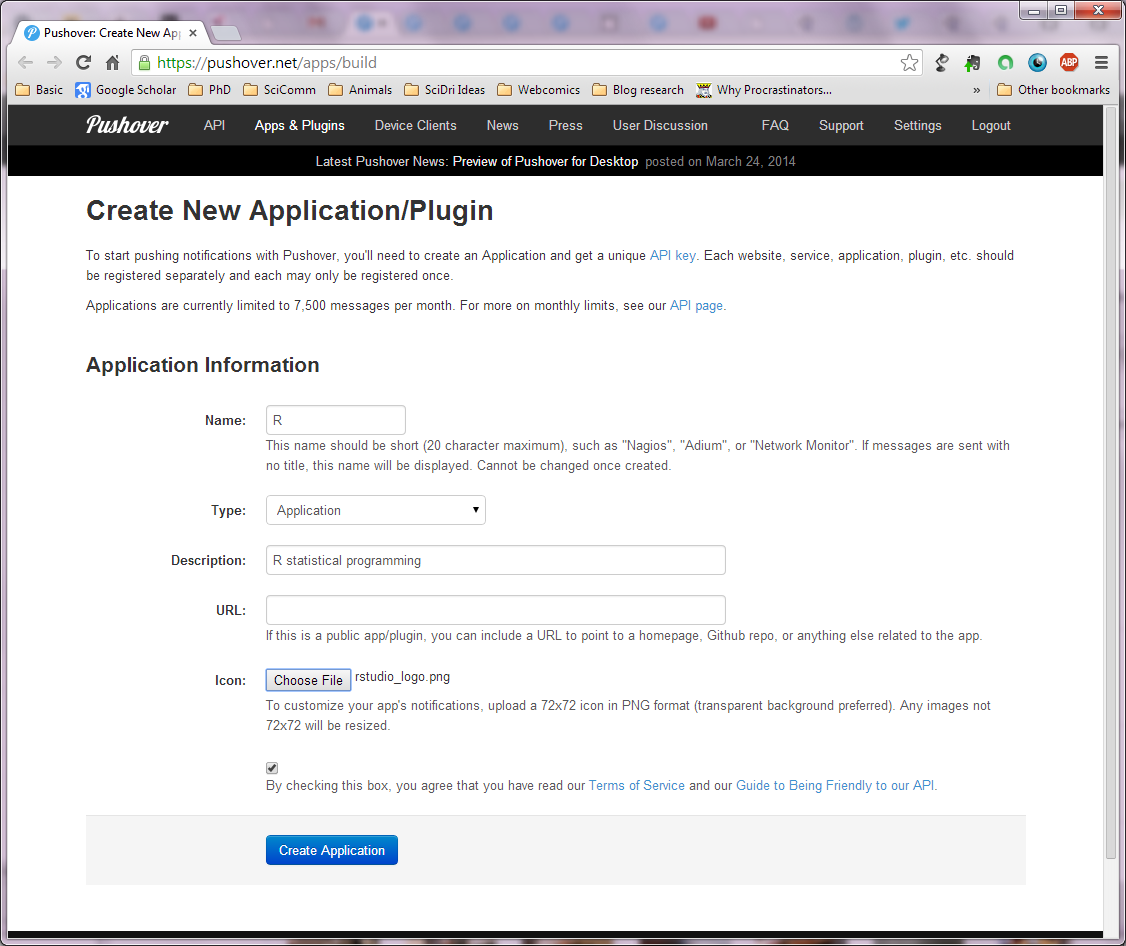Go to the browser home page icon
The height and width of the screenshot is (946, 1126).
(112, 62)
